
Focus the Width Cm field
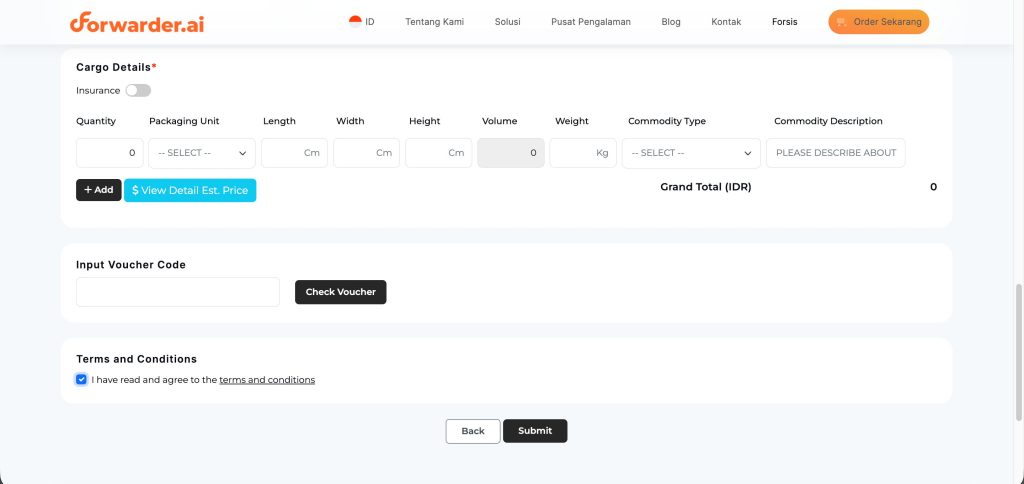(x=366, y=153)
